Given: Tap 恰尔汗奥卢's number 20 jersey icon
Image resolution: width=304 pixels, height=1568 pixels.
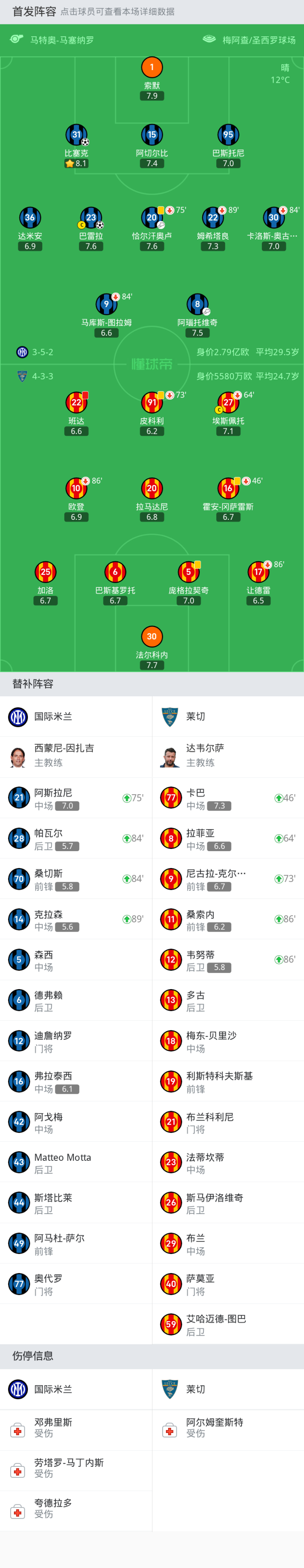Looking at the screenshot, I should click(152, 217).
